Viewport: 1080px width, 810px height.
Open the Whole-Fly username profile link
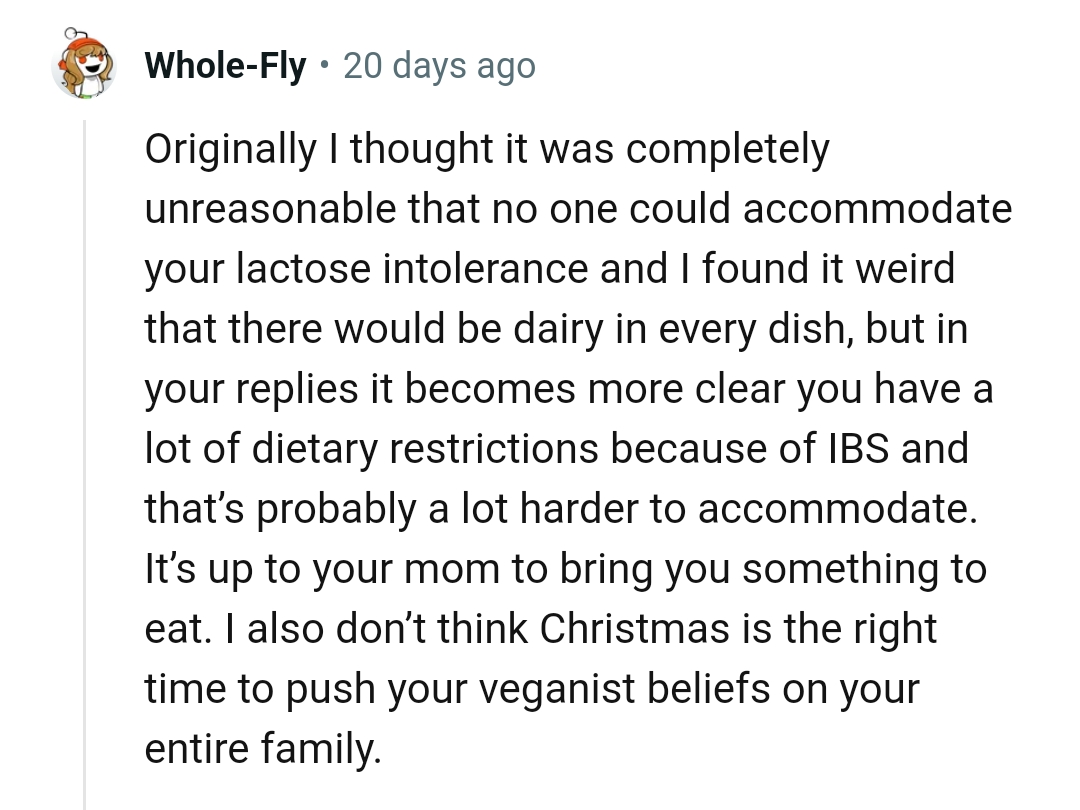pyautogui.click(x=225, y=67)
